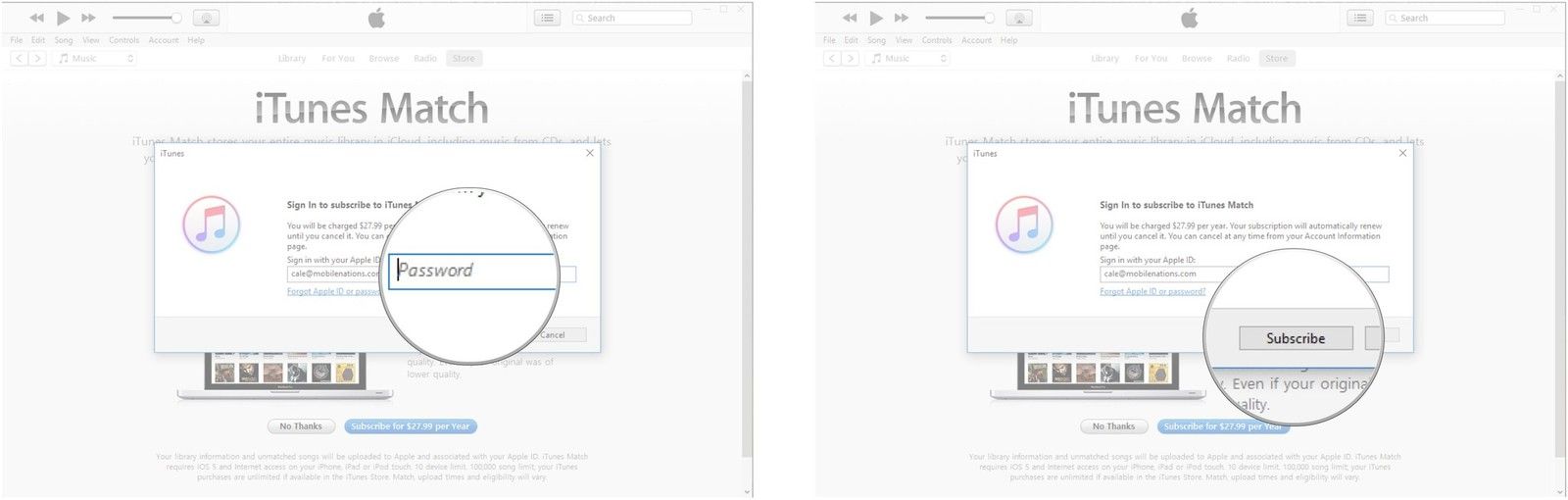Click forward navigation arrow in right window
Viewport: 1568px width, 500px height.
851,59
